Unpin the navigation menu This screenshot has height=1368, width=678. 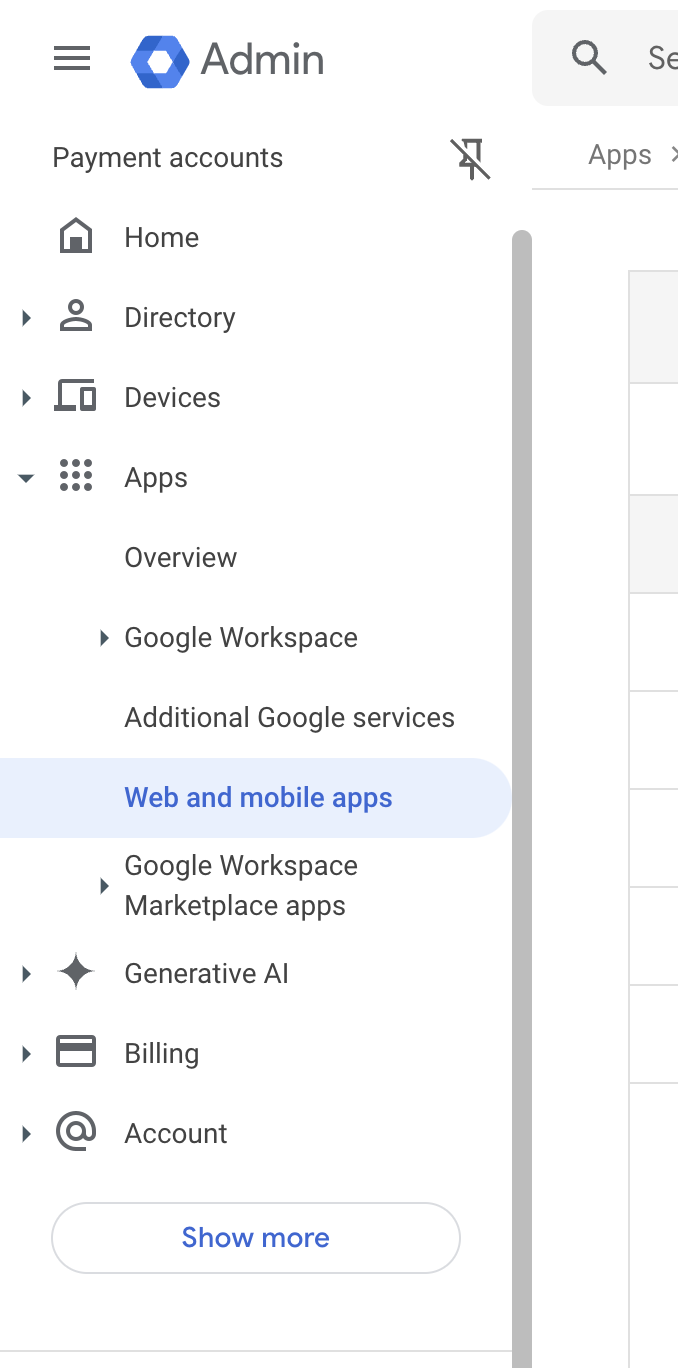pos(470,159)
